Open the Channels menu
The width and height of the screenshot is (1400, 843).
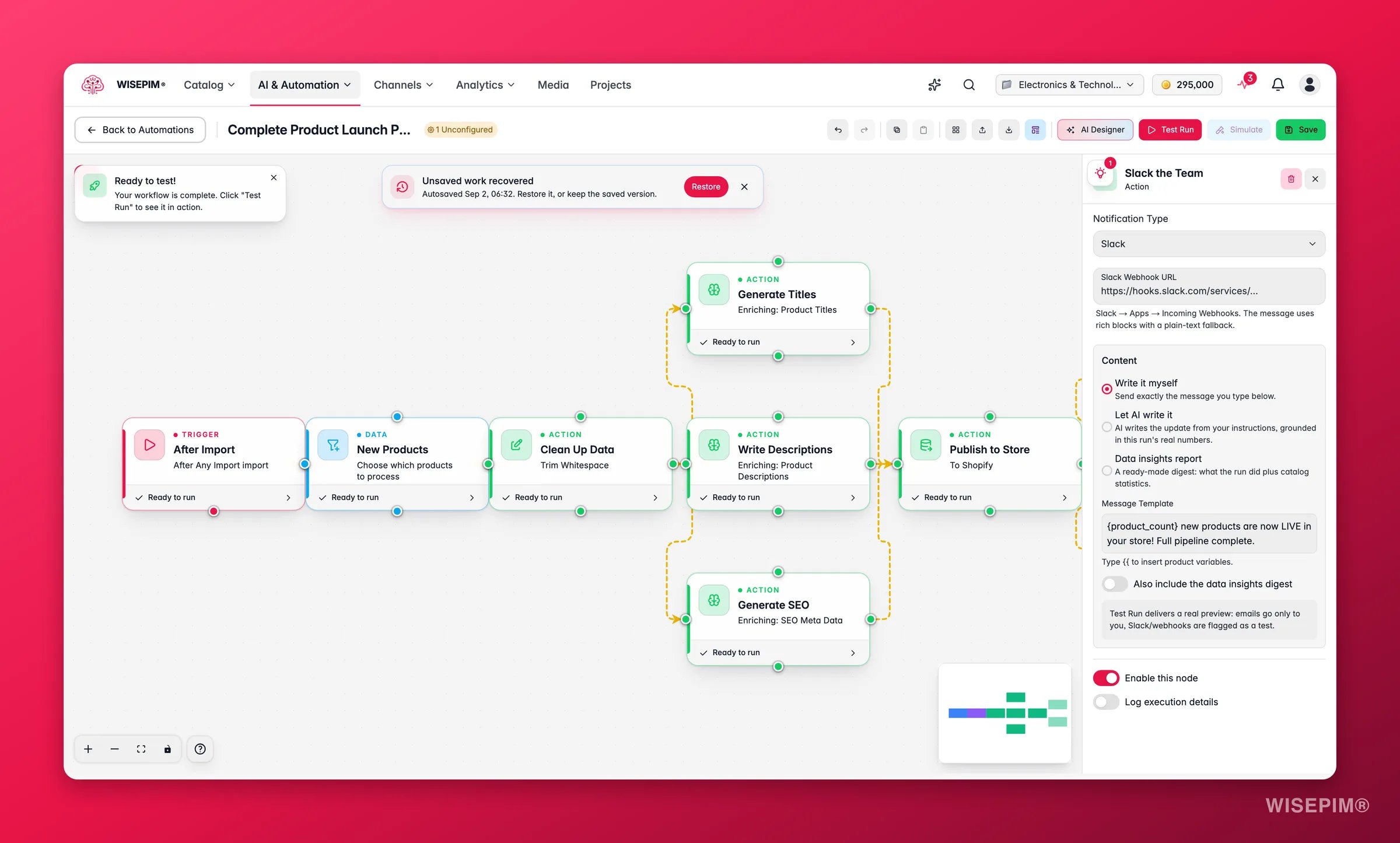tap(403, 85)
